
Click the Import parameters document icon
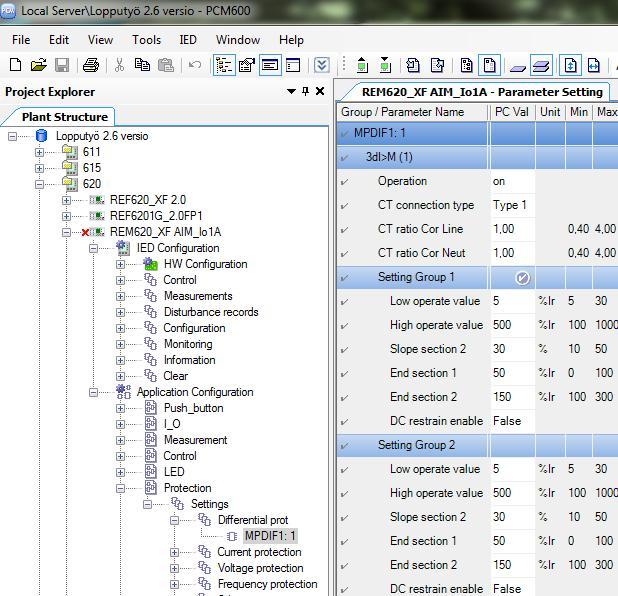point(413,65)
